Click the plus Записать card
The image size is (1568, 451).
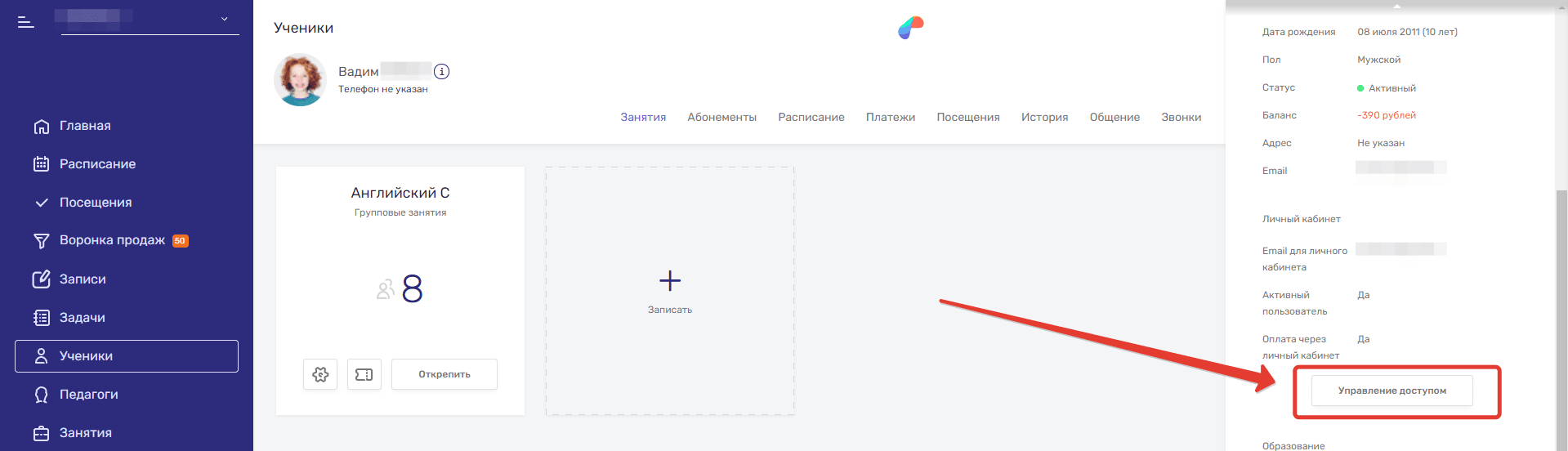(670, 291)
